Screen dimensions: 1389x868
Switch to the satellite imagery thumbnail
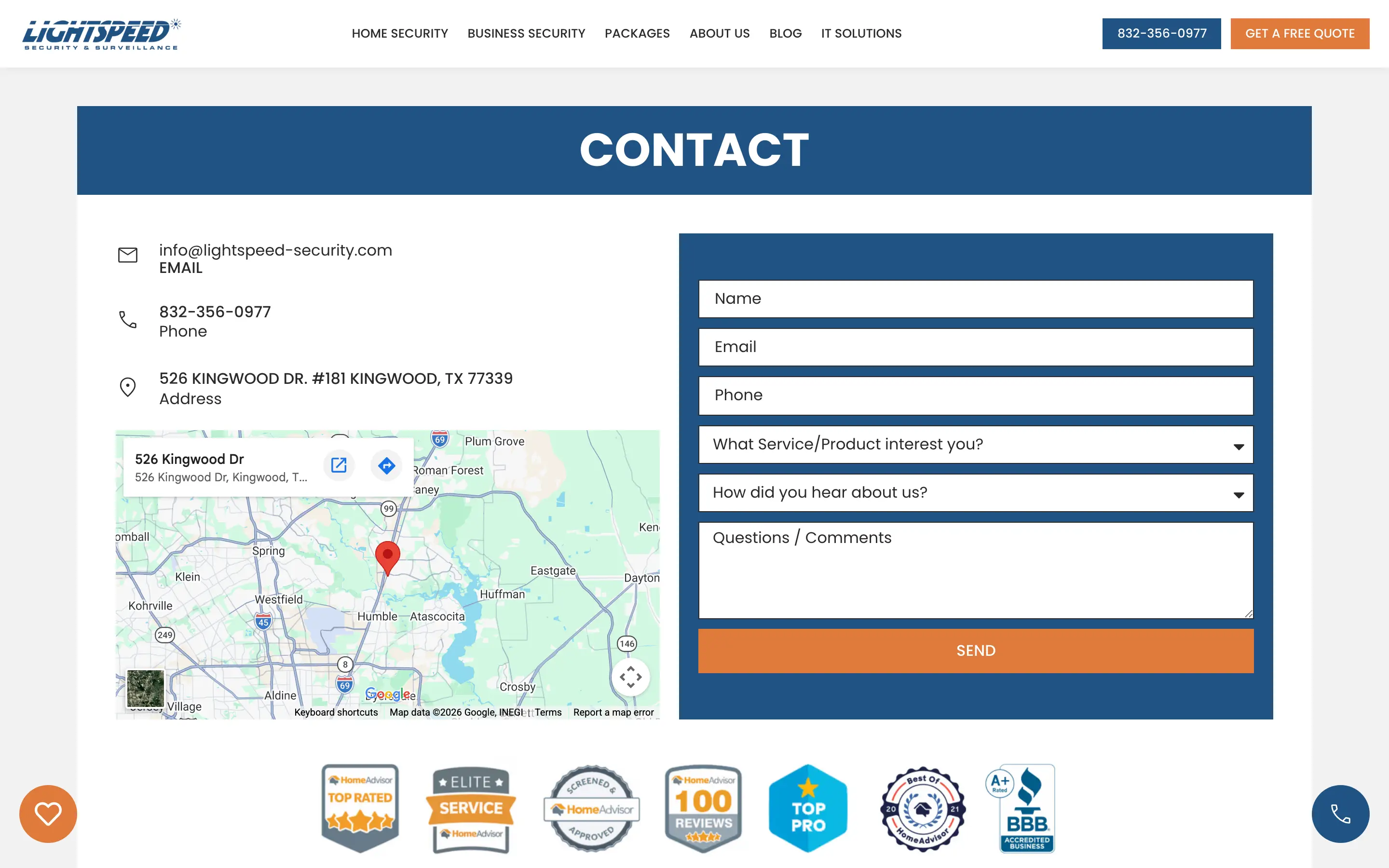point(145,688)
